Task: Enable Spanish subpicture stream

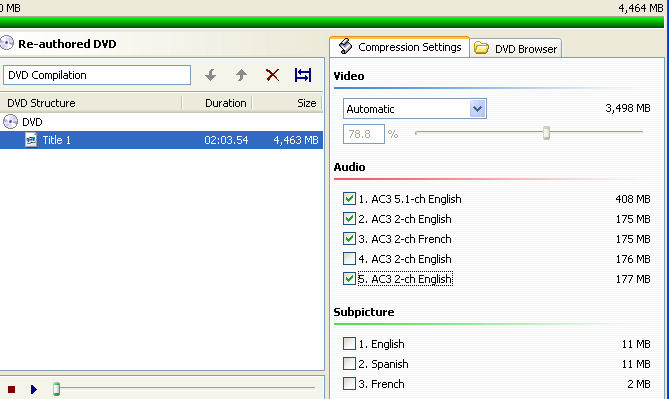Action: 349,364
